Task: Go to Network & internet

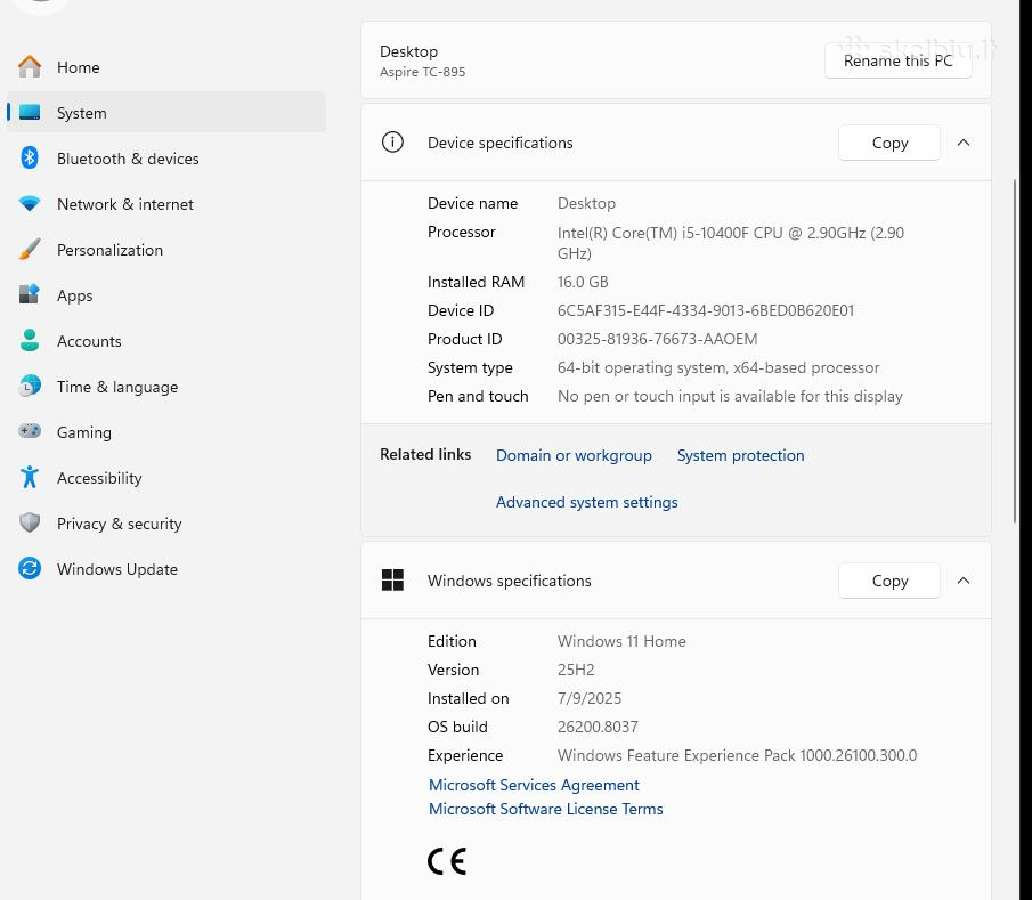Action: 166,204
